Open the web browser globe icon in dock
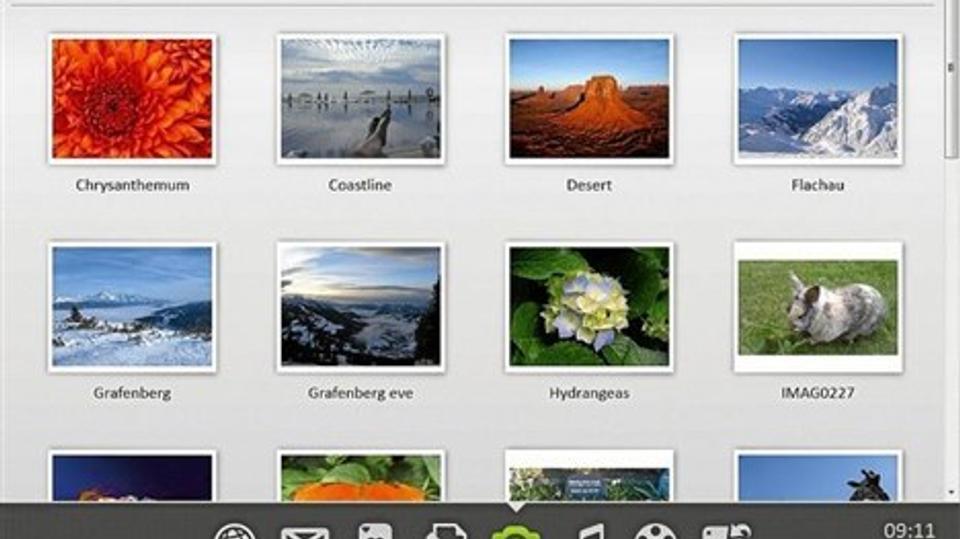Image resolution: width=960 pixels, height=539 pixels. [234, 531]
